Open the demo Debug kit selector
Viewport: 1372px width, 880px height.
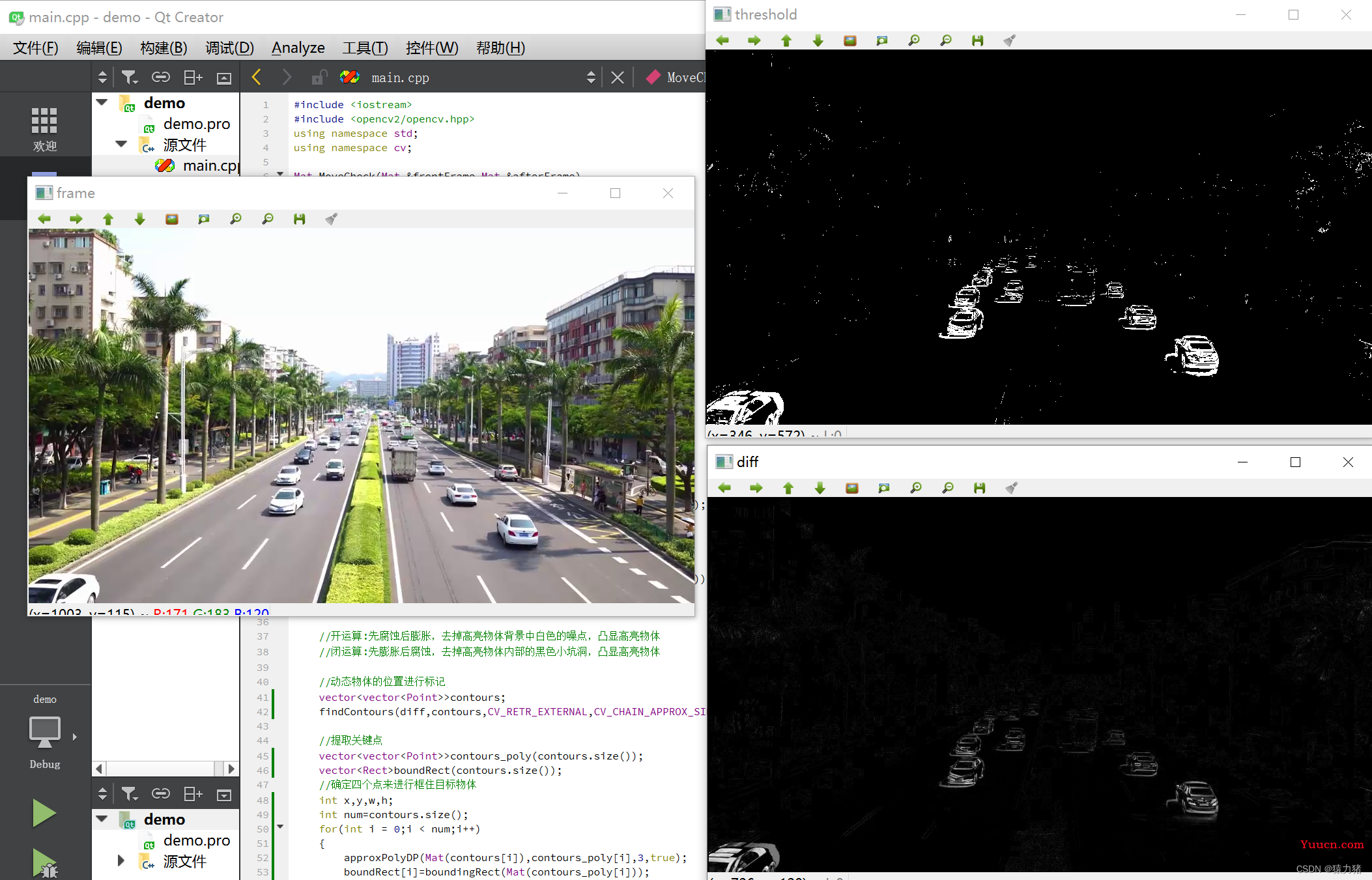tap(45, 733)
